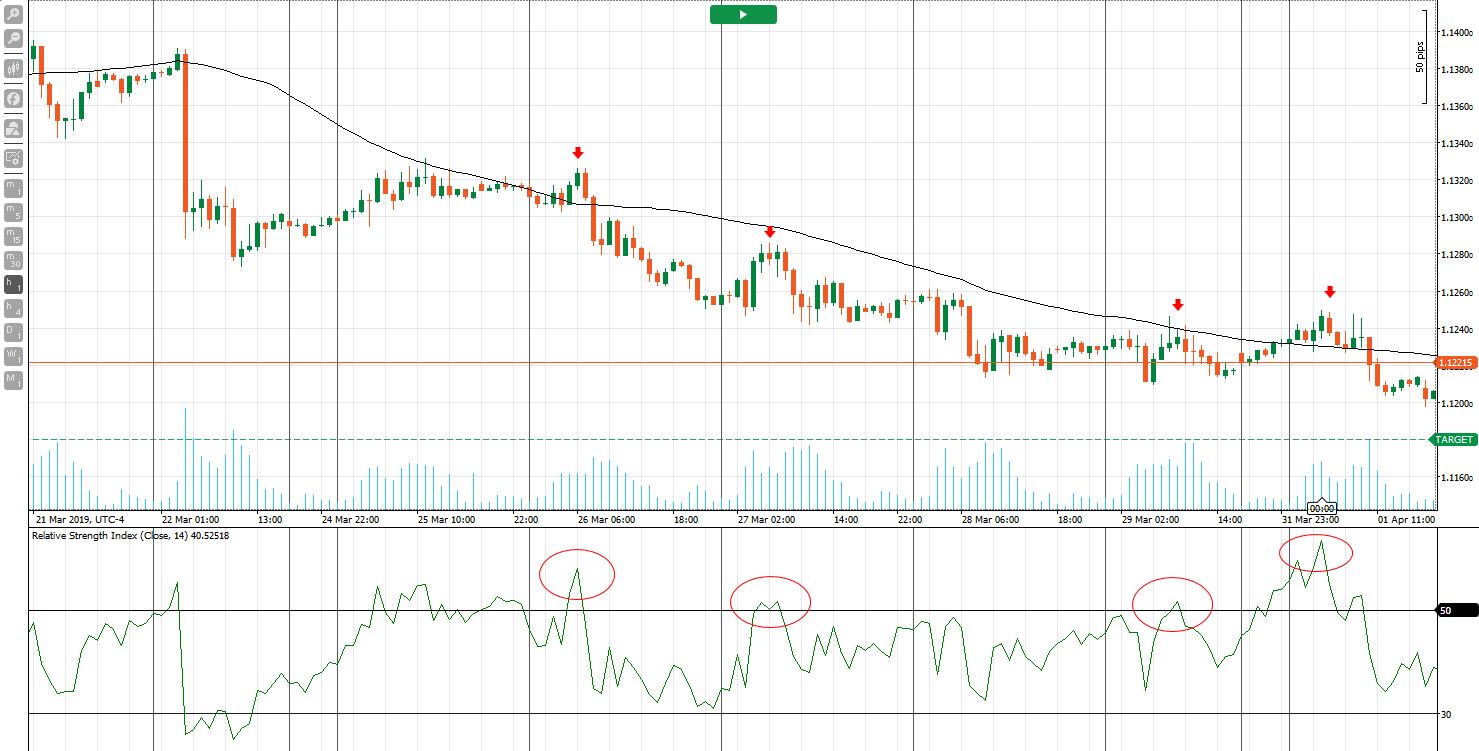Click the 22 Mar 01:00 time axis label

[x=191, y=519]
